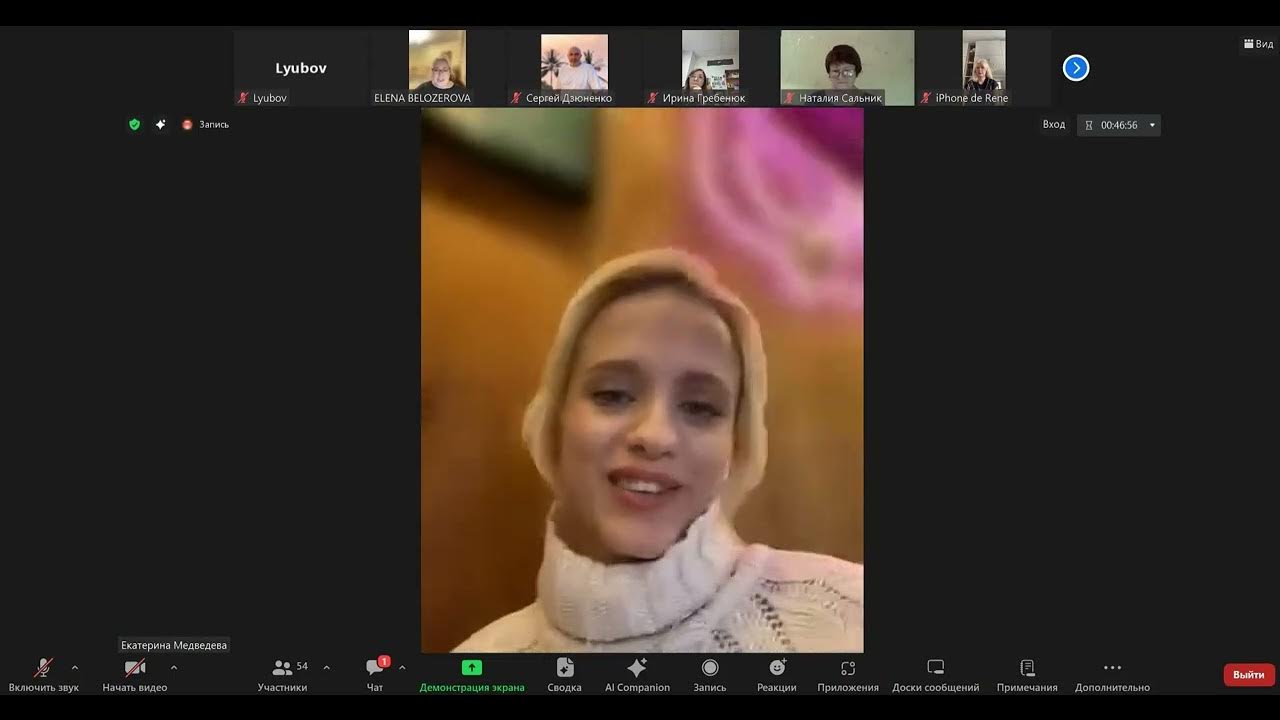Start Демонстрация экрана screen share
The image size is (1280, 720).
[472, 675]
